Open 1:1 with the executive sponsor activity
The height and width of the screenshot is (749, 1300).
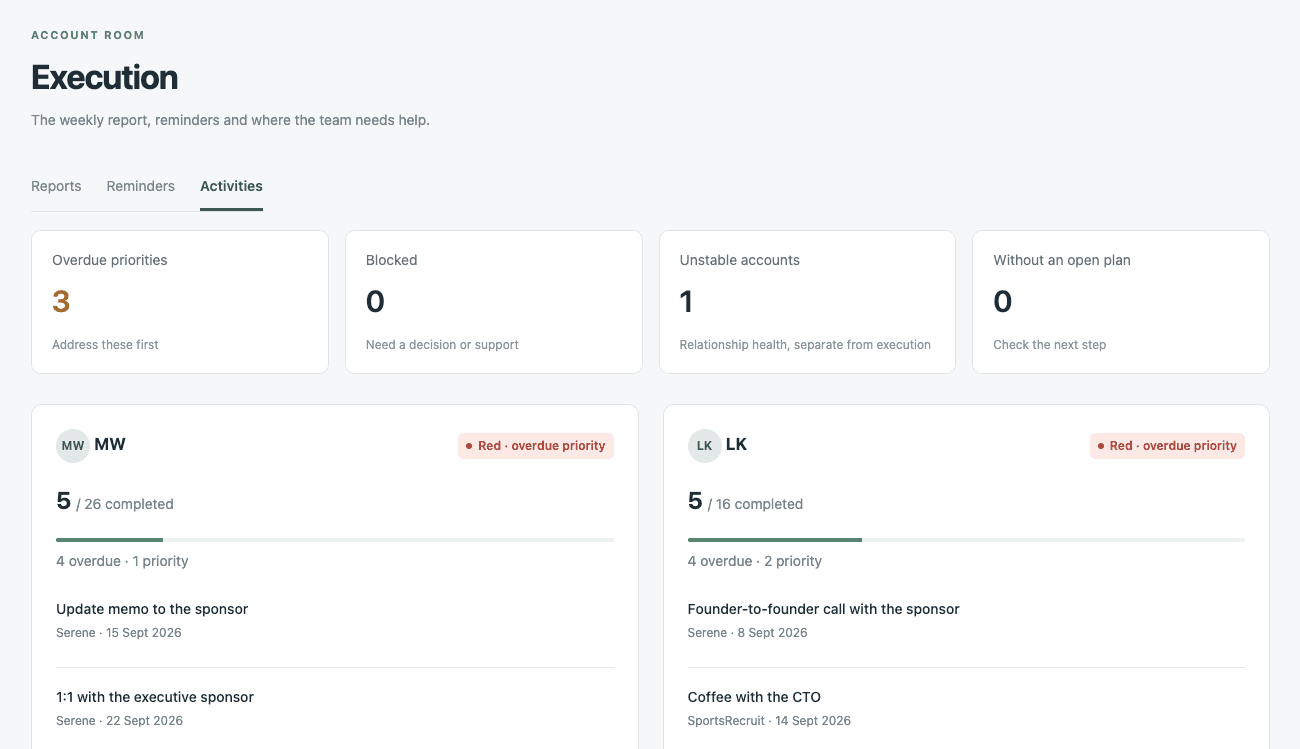click(x=155, y=697)
